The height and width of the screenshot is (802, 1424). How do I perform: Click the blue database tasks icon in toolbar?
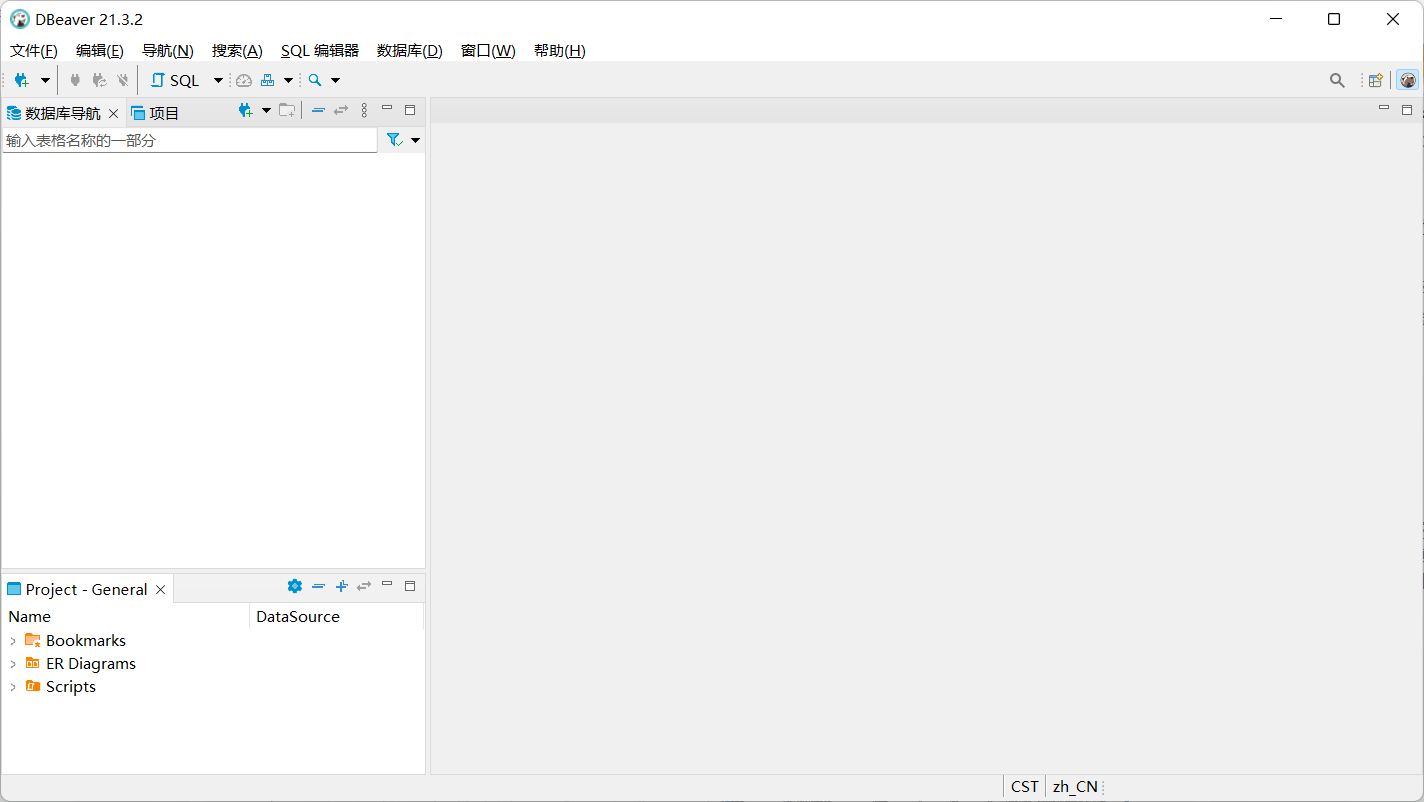268,80
